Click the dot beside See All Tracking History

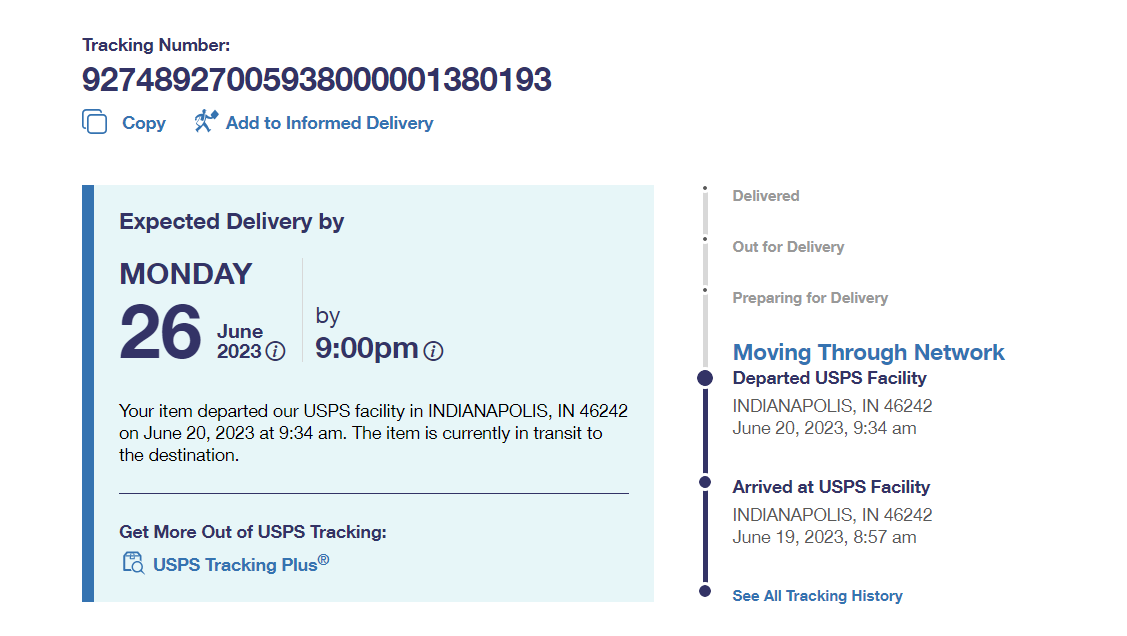point(705,592)
